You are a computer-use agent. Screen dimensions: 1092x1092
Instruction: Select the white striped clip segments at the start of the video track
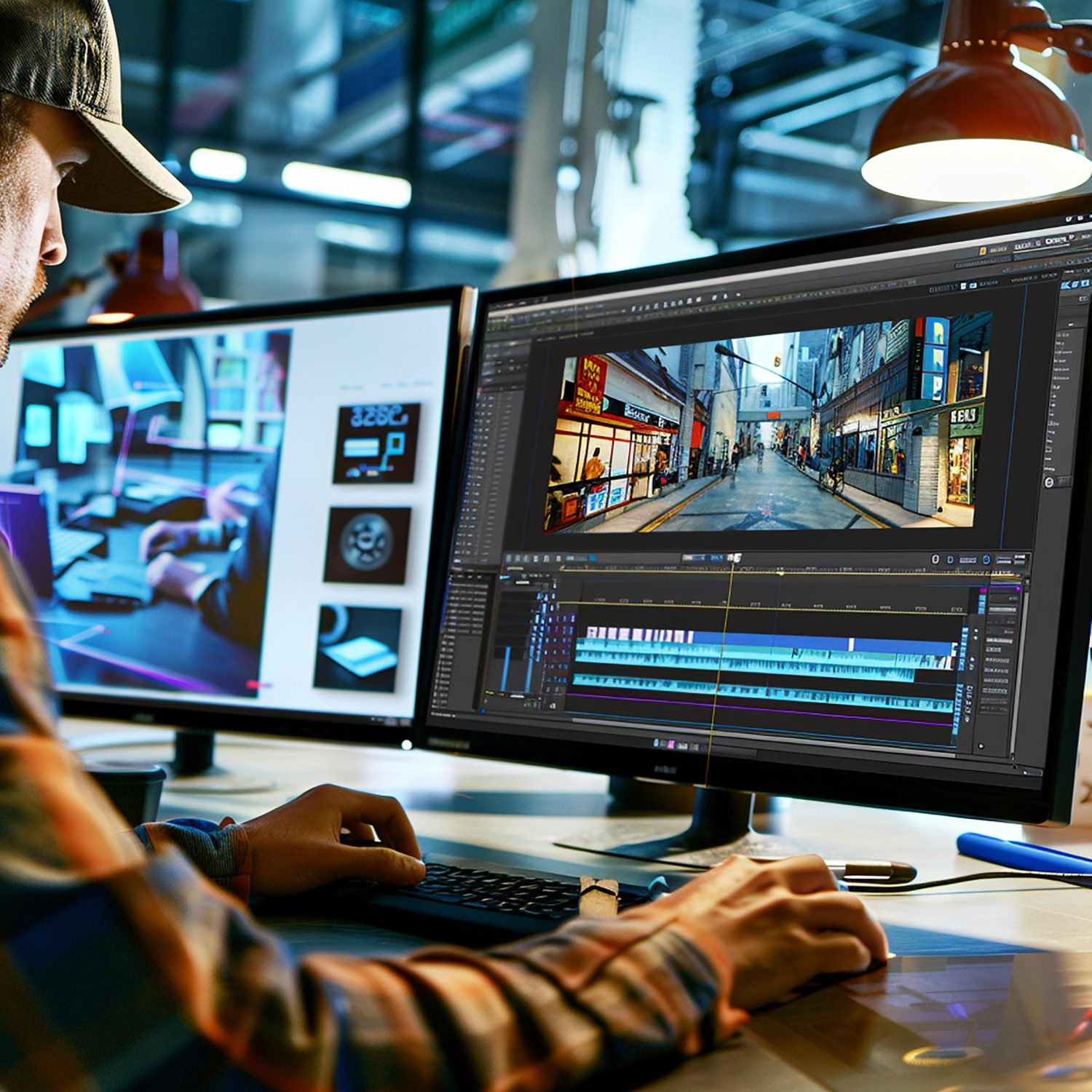637,635
